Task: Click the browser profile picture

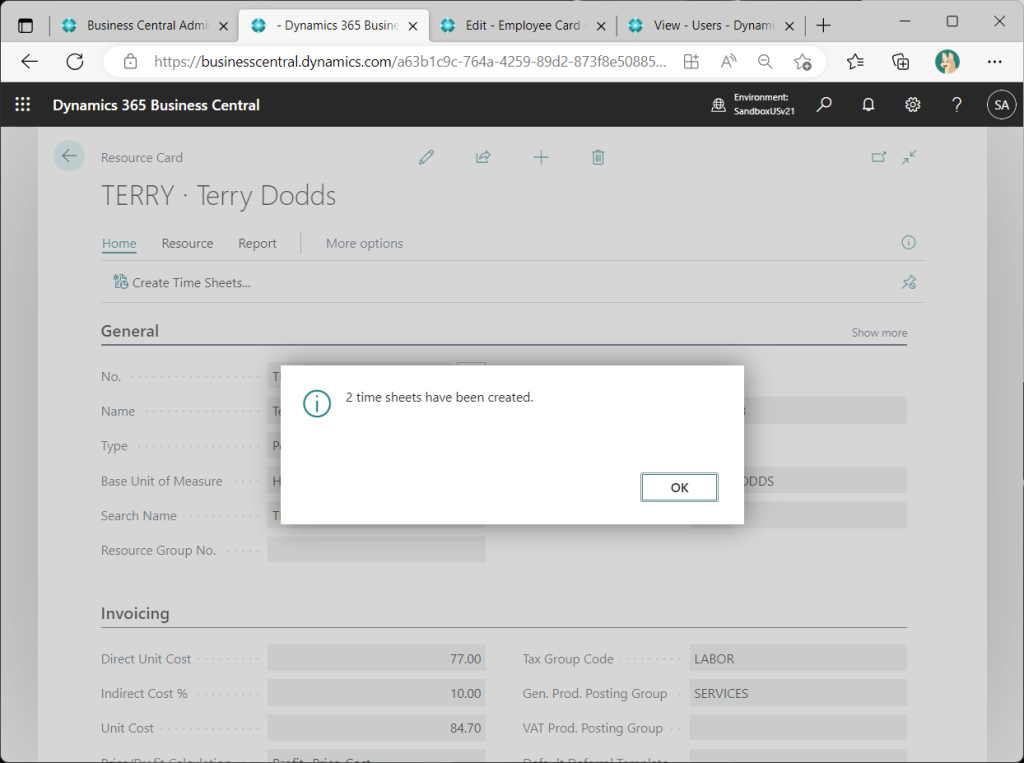Action: pos(947,62)
